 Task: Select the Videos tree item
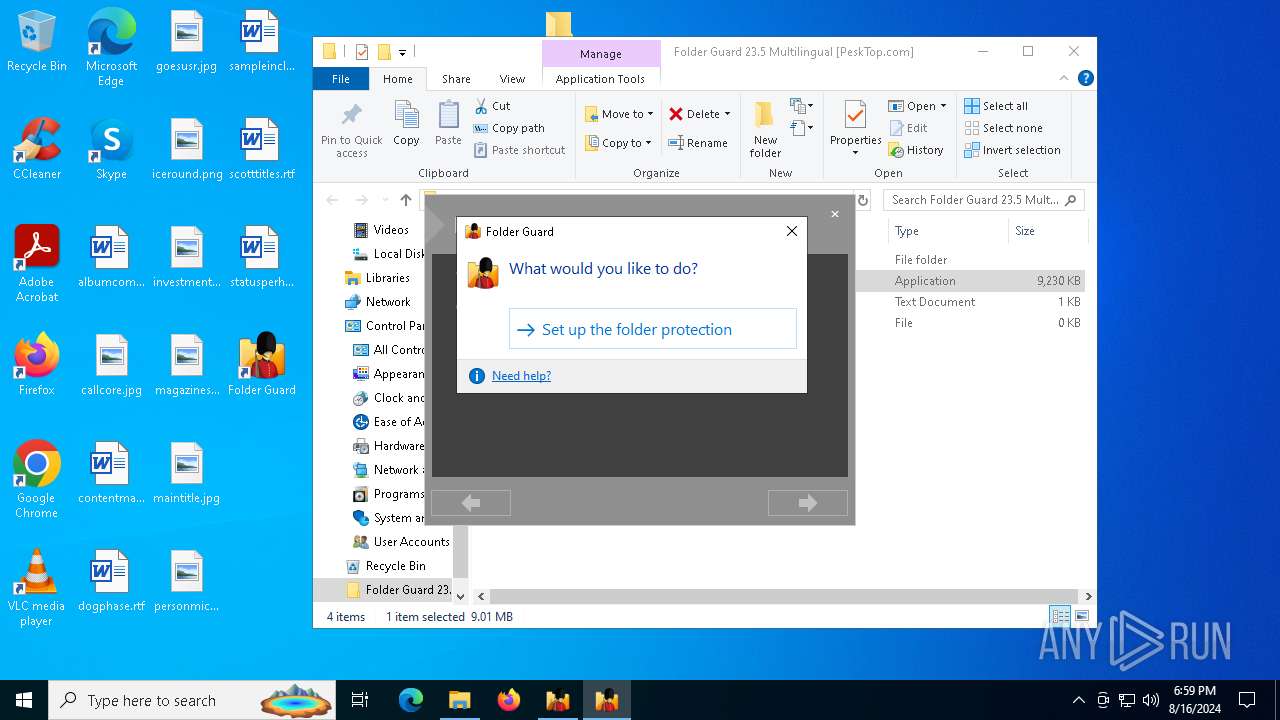[390, 230]
